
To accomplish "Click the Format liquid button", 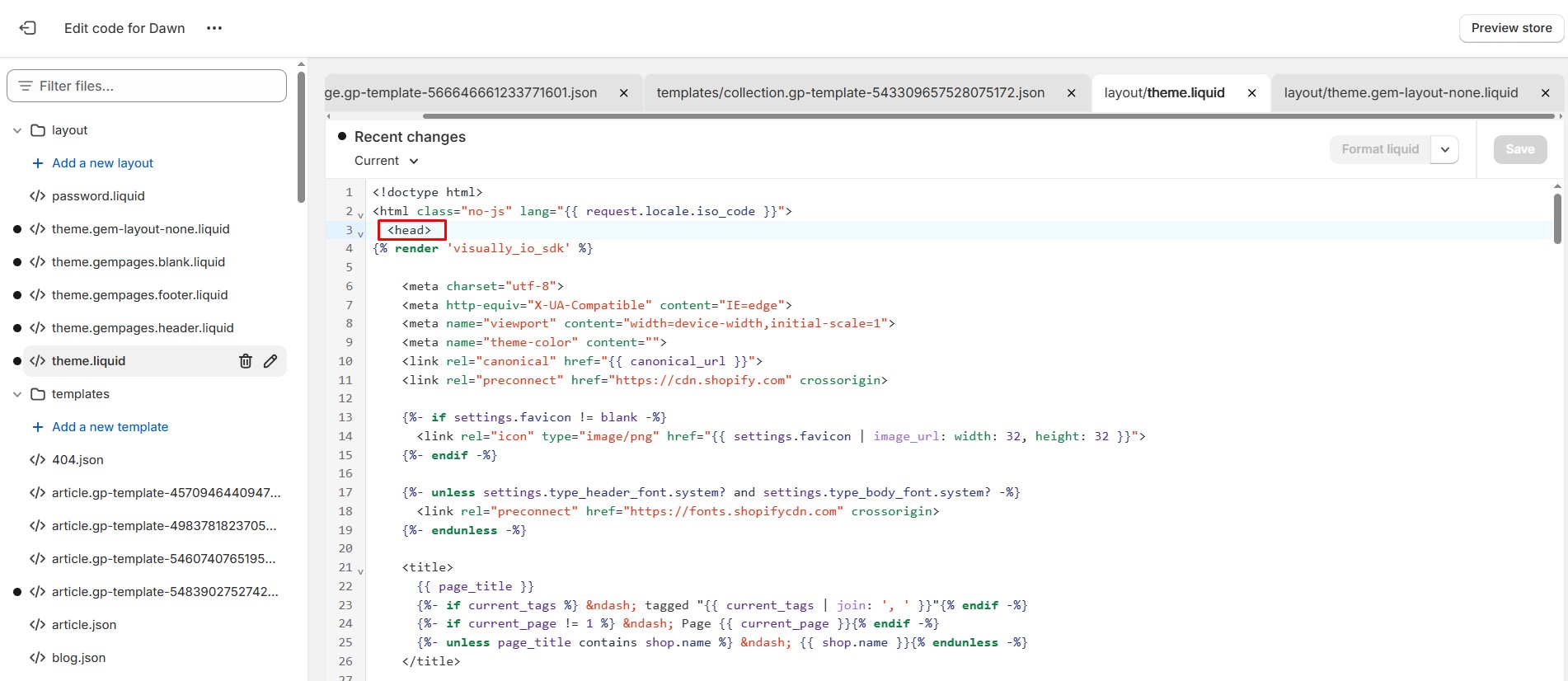I will 1380,149.
